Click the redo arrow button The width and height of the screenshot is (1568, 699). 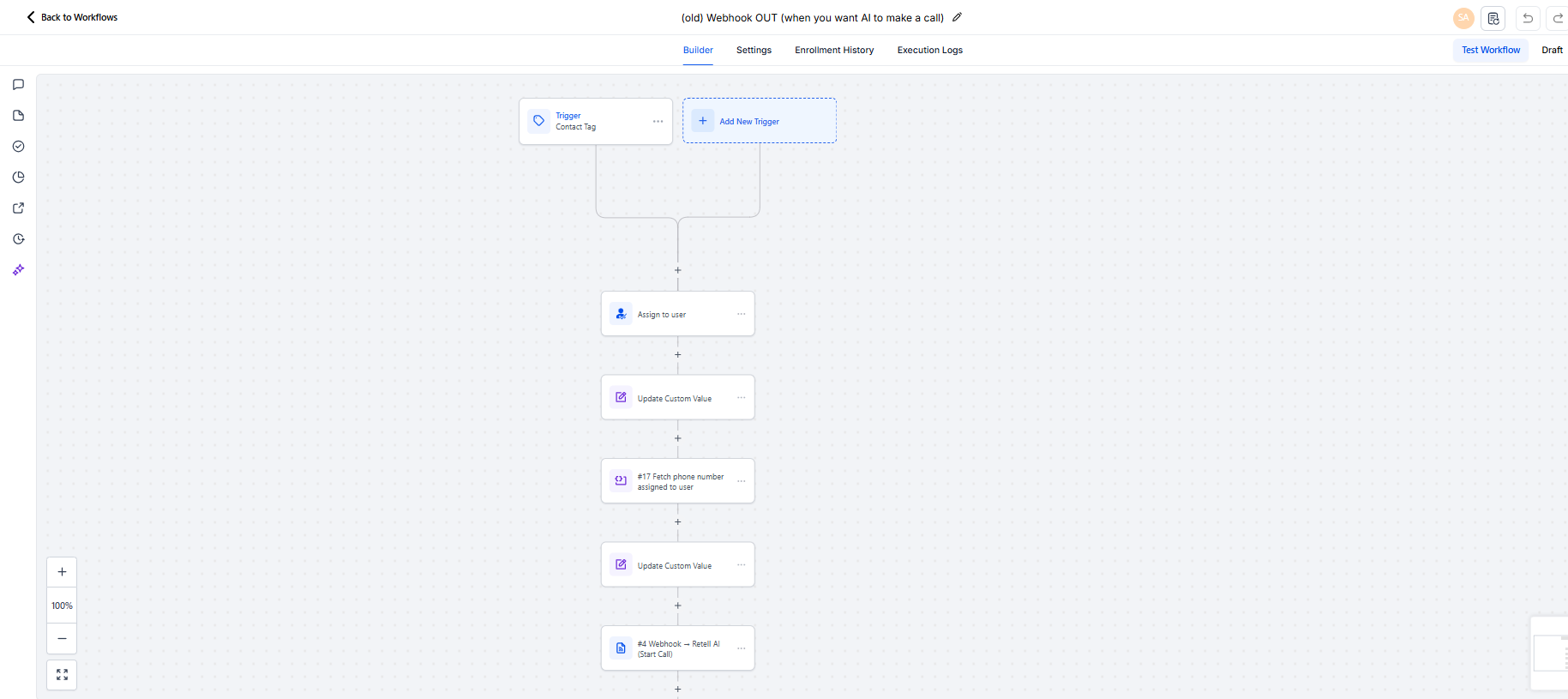pyautogui.click(x=1558, y=18)
